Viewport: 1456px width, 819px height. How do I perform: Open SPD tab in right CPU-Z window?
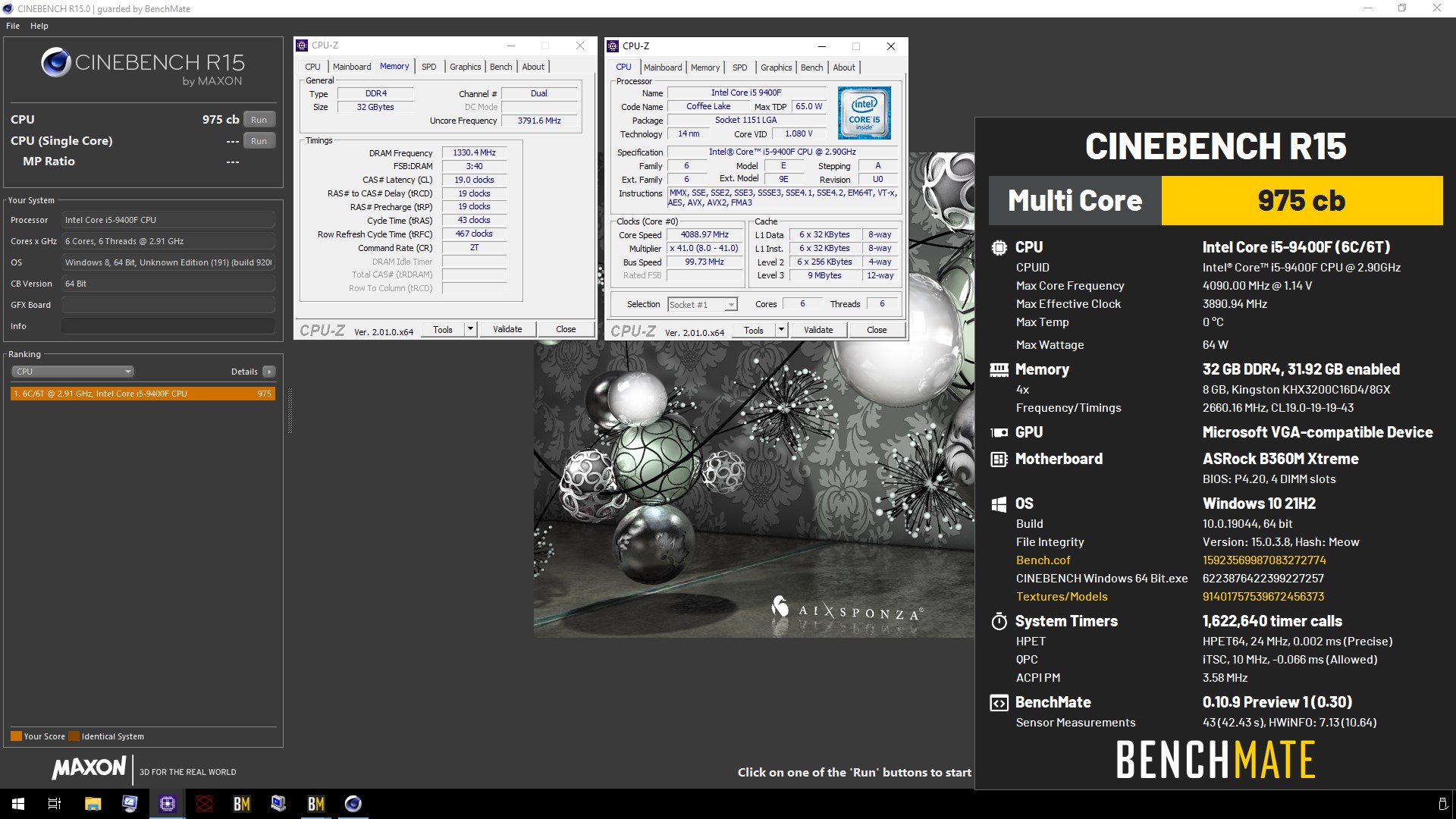[740, 67]
